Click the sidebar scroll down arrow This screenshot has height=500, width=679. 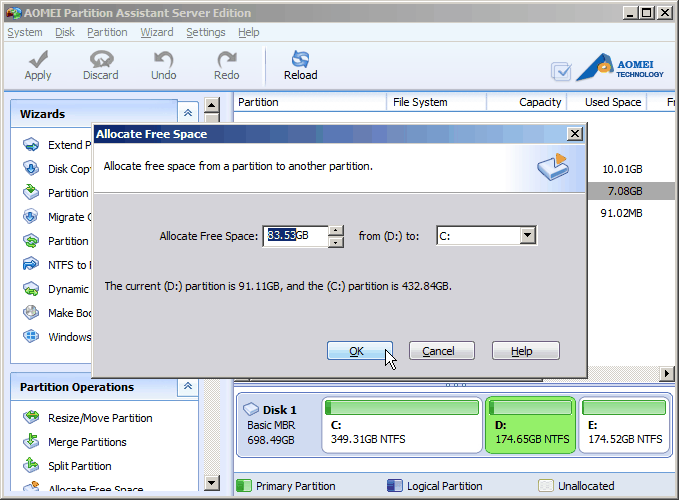pyautogui.click(x=211, y=483)
